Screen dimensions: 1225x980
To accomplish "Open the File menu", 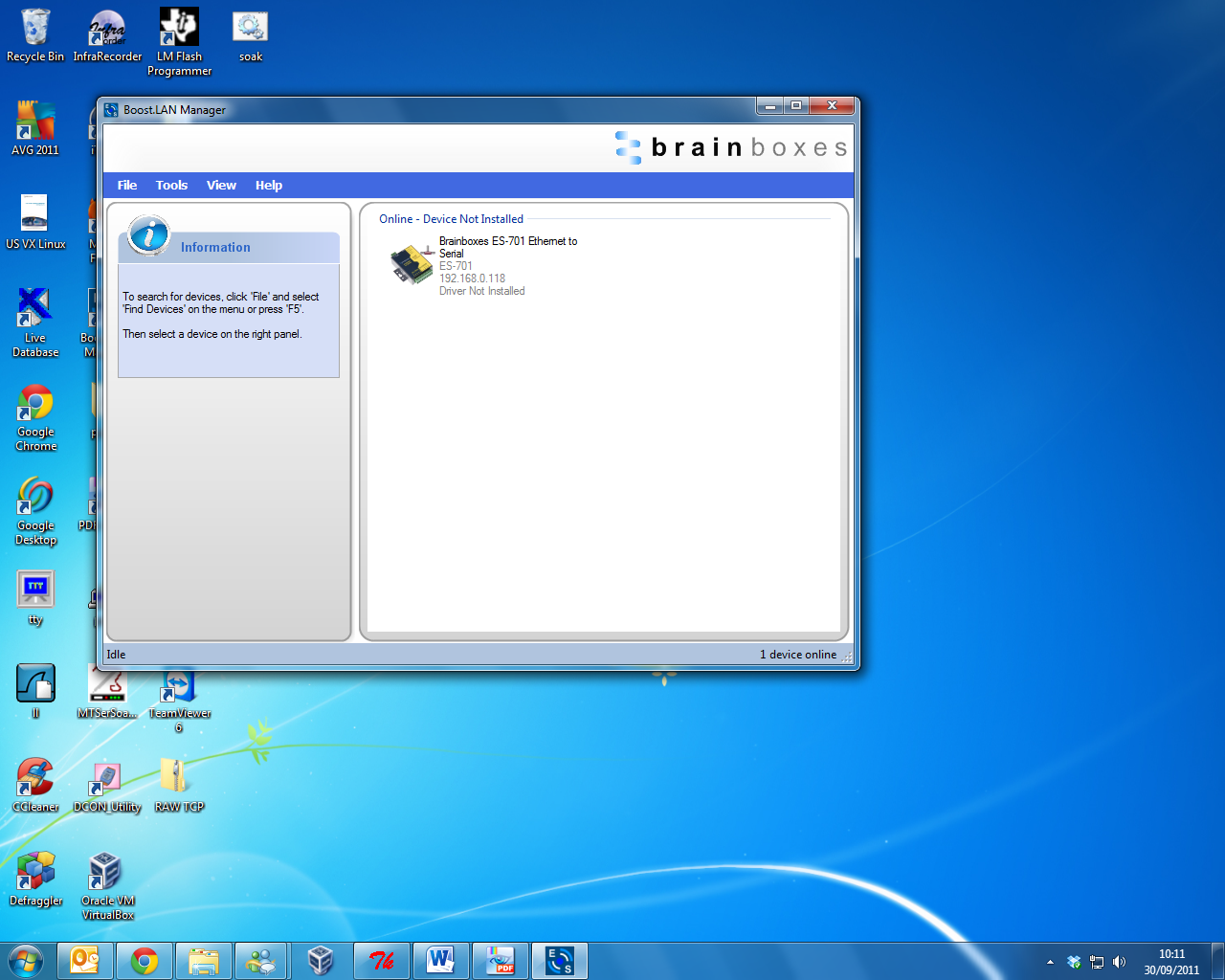I will coord(127,186).
